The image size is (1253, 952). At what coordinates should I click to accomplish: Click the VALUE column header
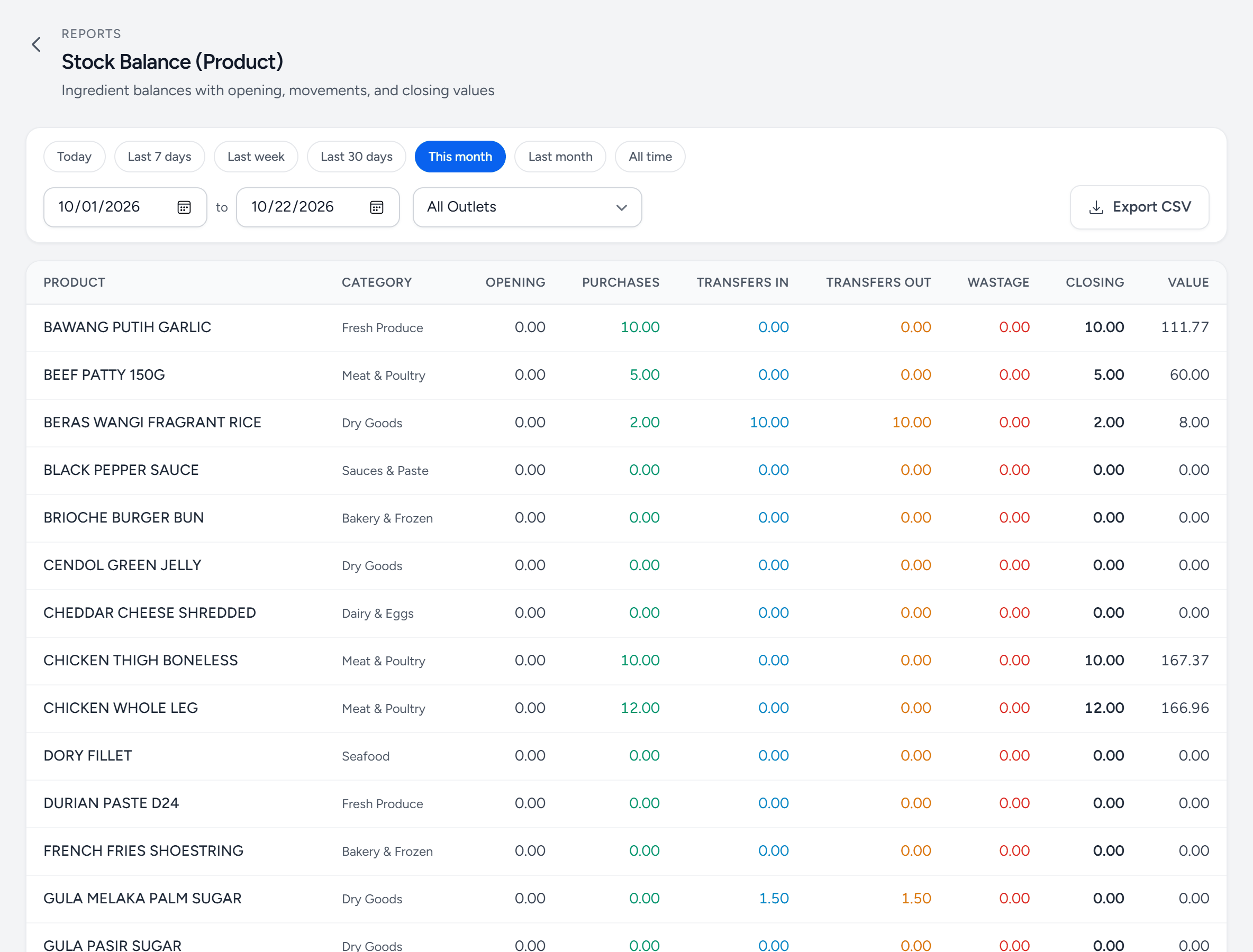pos(1188,282)
